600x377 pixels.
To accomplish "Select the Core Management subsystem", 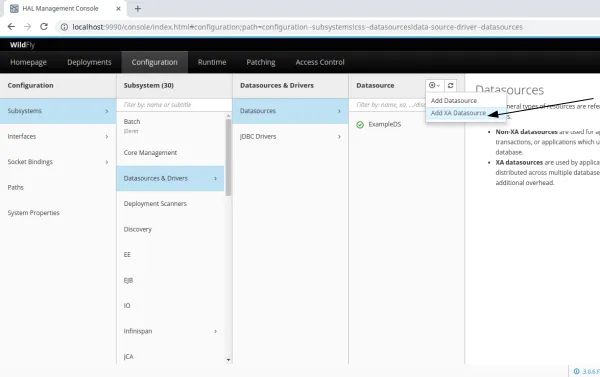I will pos(170,153).
